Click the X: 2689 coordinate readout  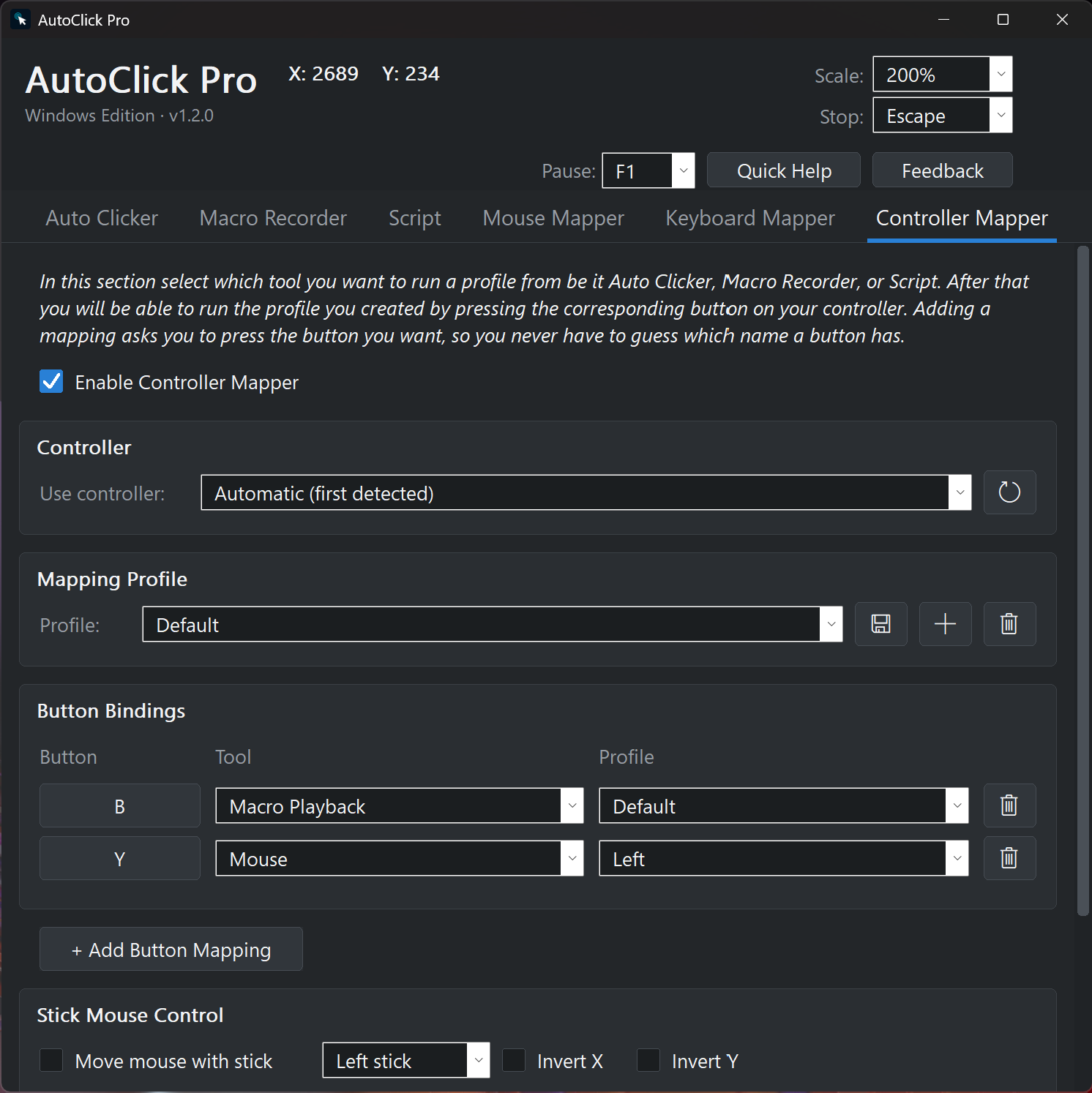[x=324, y=74]
